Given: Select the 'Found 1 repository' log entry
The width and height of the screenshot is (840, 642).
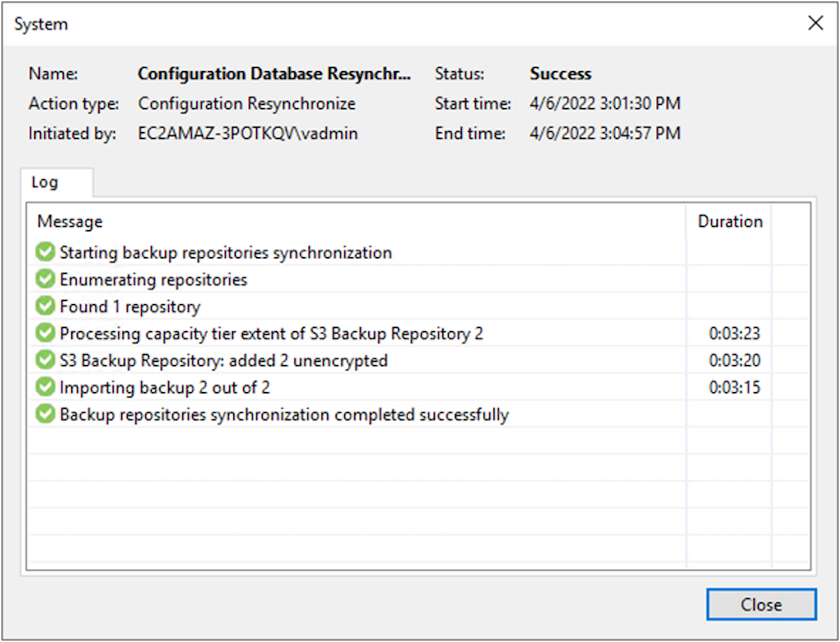Looking at the screenshot, I should (130, 307).
